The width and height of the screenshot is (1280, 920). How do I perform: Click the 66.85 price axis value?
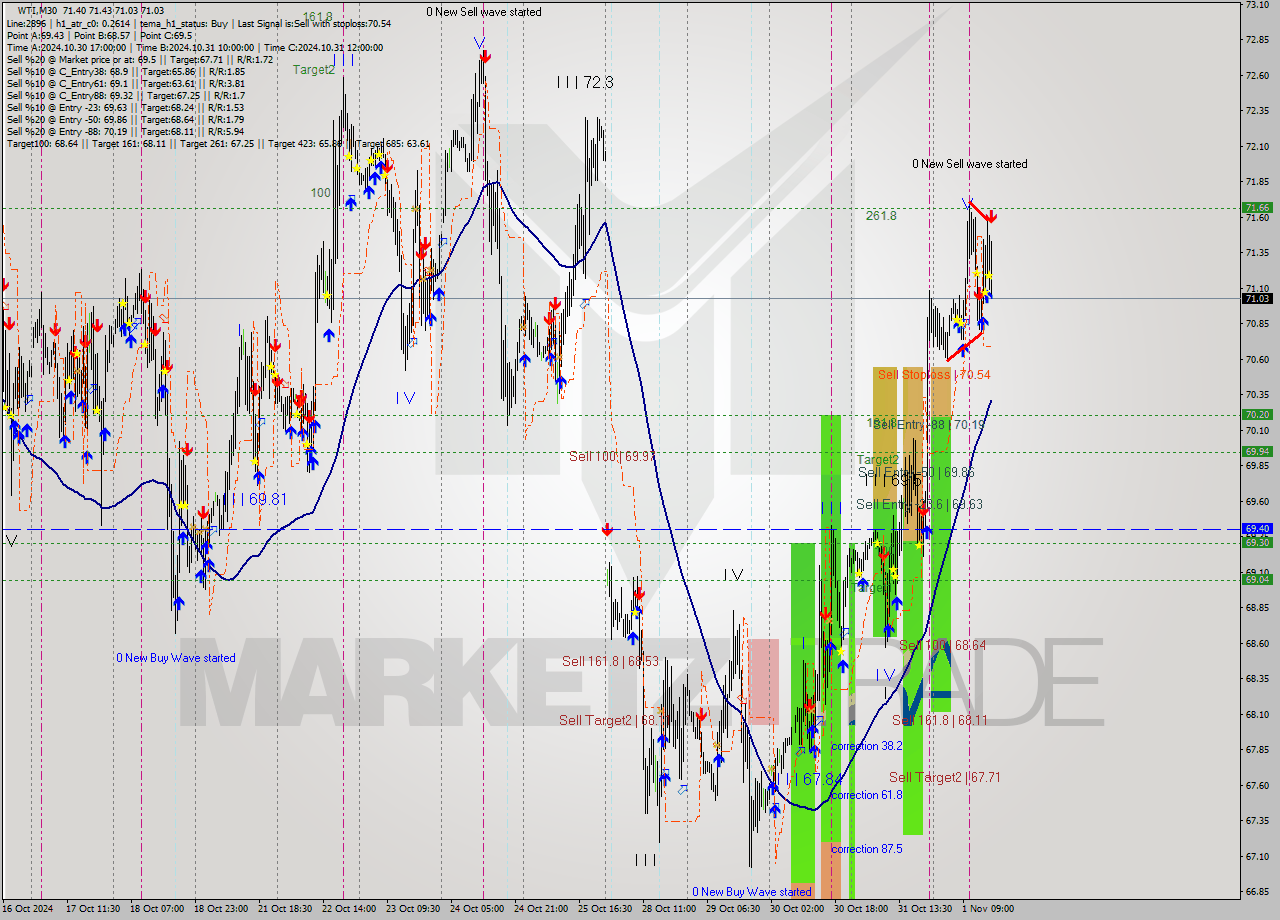tap(1257, 891)
